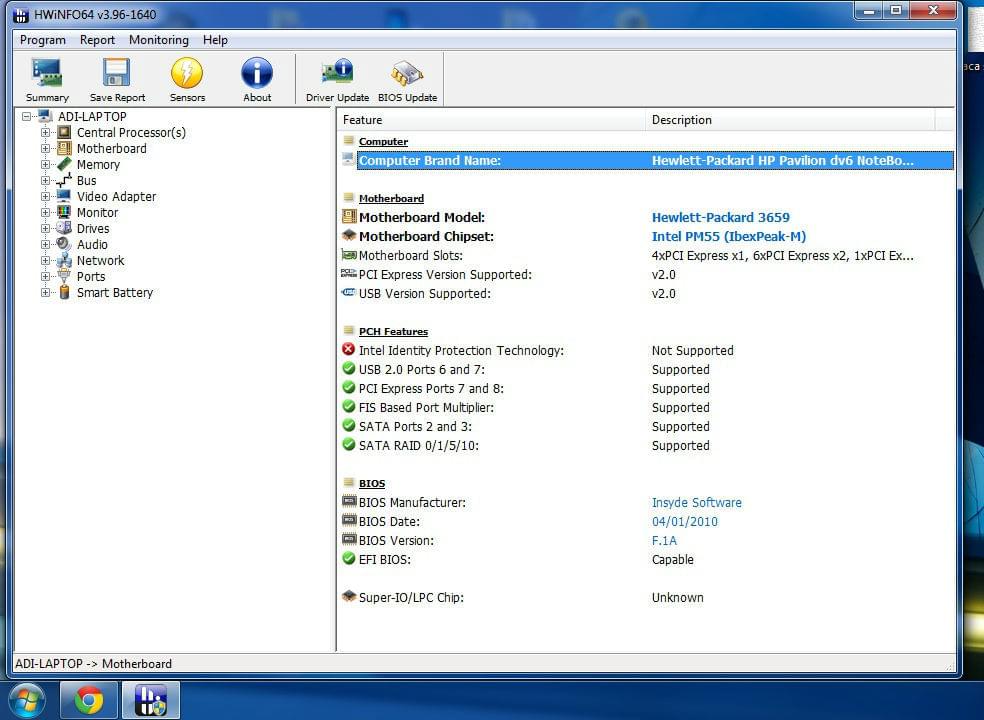984x720 pixels.
Task: Open the Windows Start orb
Action: tap(26, 700)
